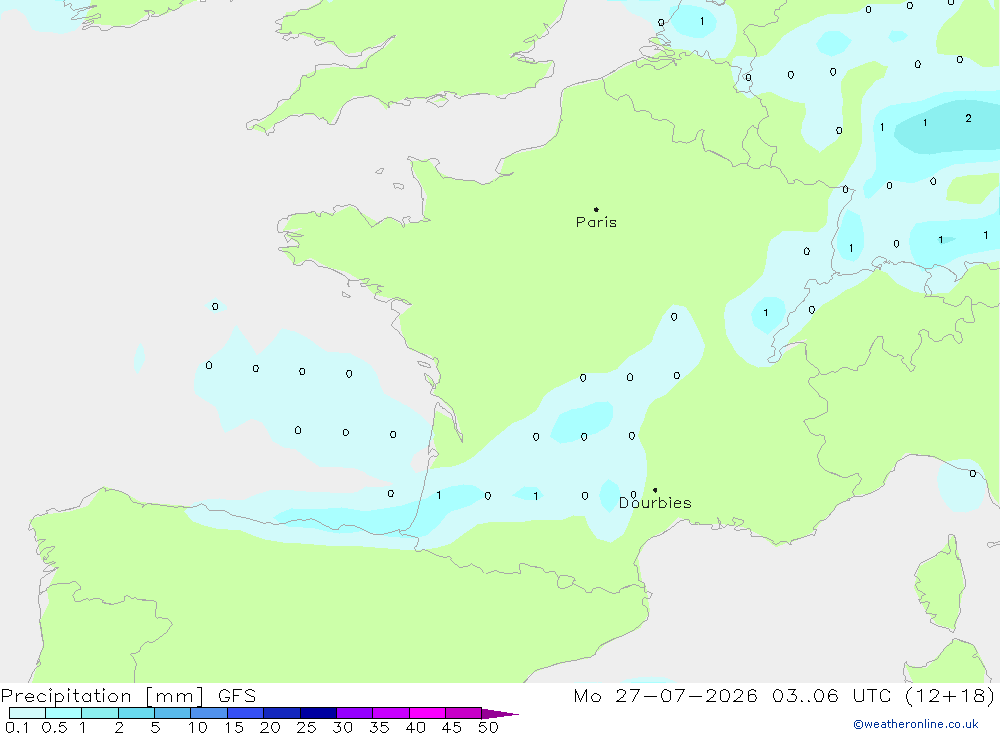
Task: Click the '25' legend scale label
Action: pos(307,727)
